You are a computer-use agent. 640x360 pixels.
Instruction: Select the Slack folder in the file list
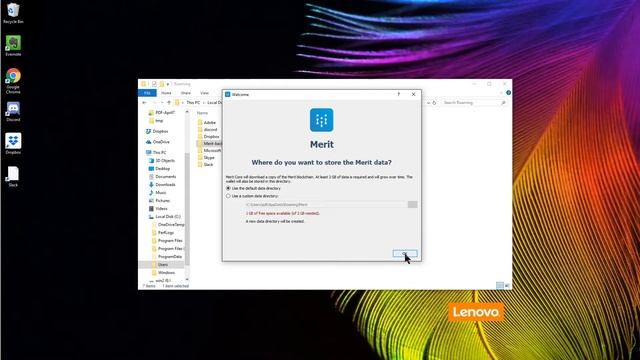tap(206, 164)
